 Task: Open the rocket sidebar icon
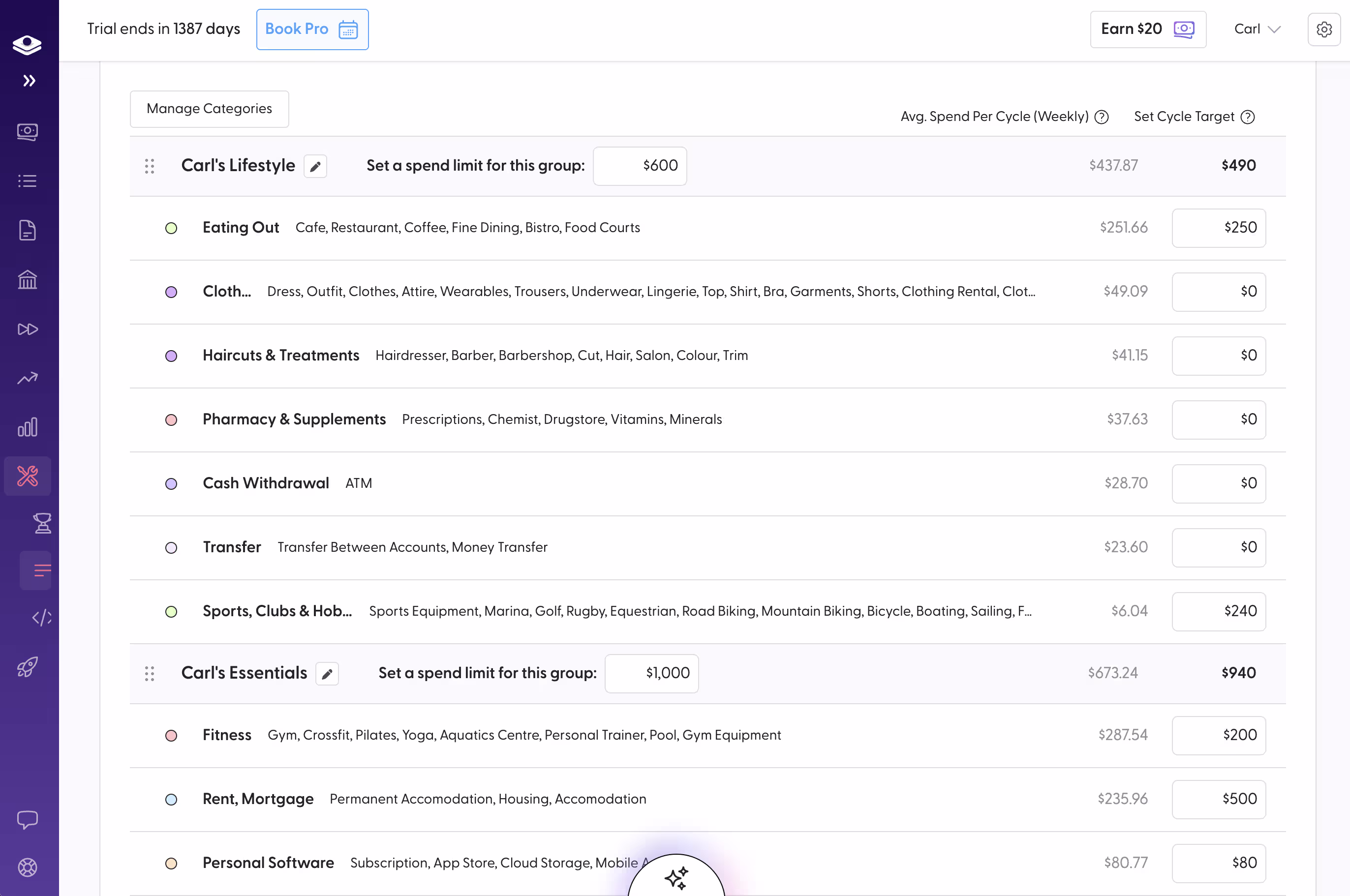[x=28, y=667]
